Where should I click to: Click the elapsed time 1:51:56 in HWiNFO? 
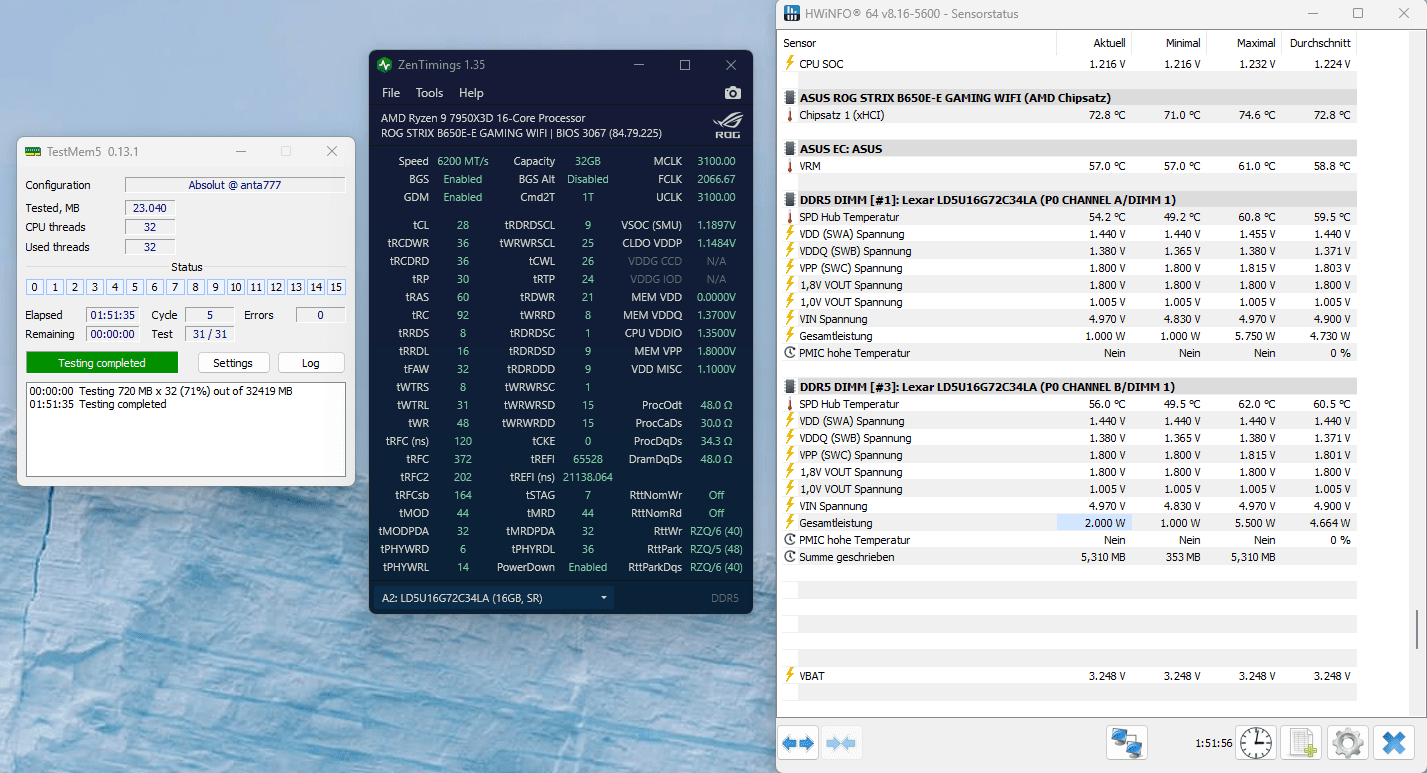pyautogui.click(x=1213, y=743)
